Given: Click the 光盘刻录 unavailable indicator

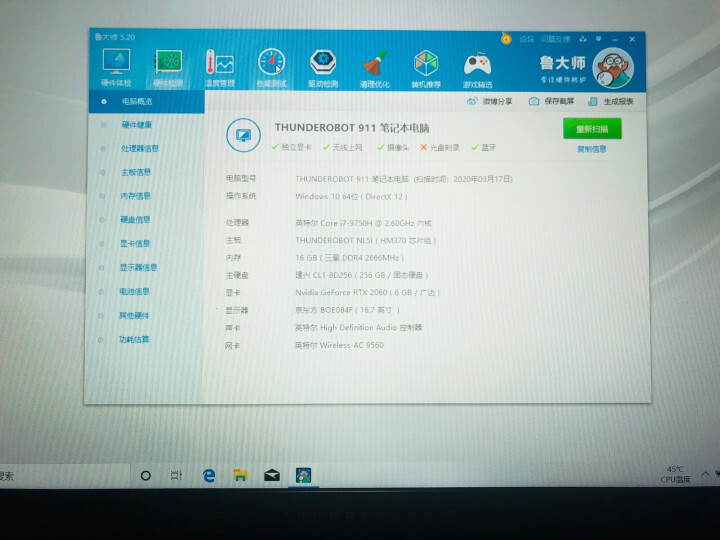Looking at the screenshot, I should [x=439, y=147].
